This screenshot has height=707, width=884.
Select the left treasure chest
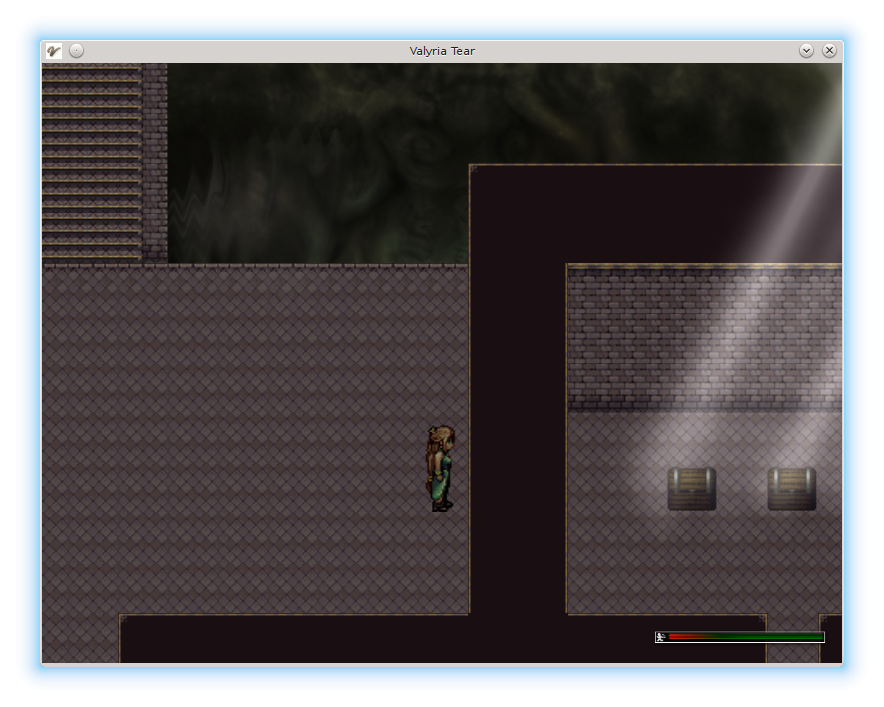click(692, 489)
